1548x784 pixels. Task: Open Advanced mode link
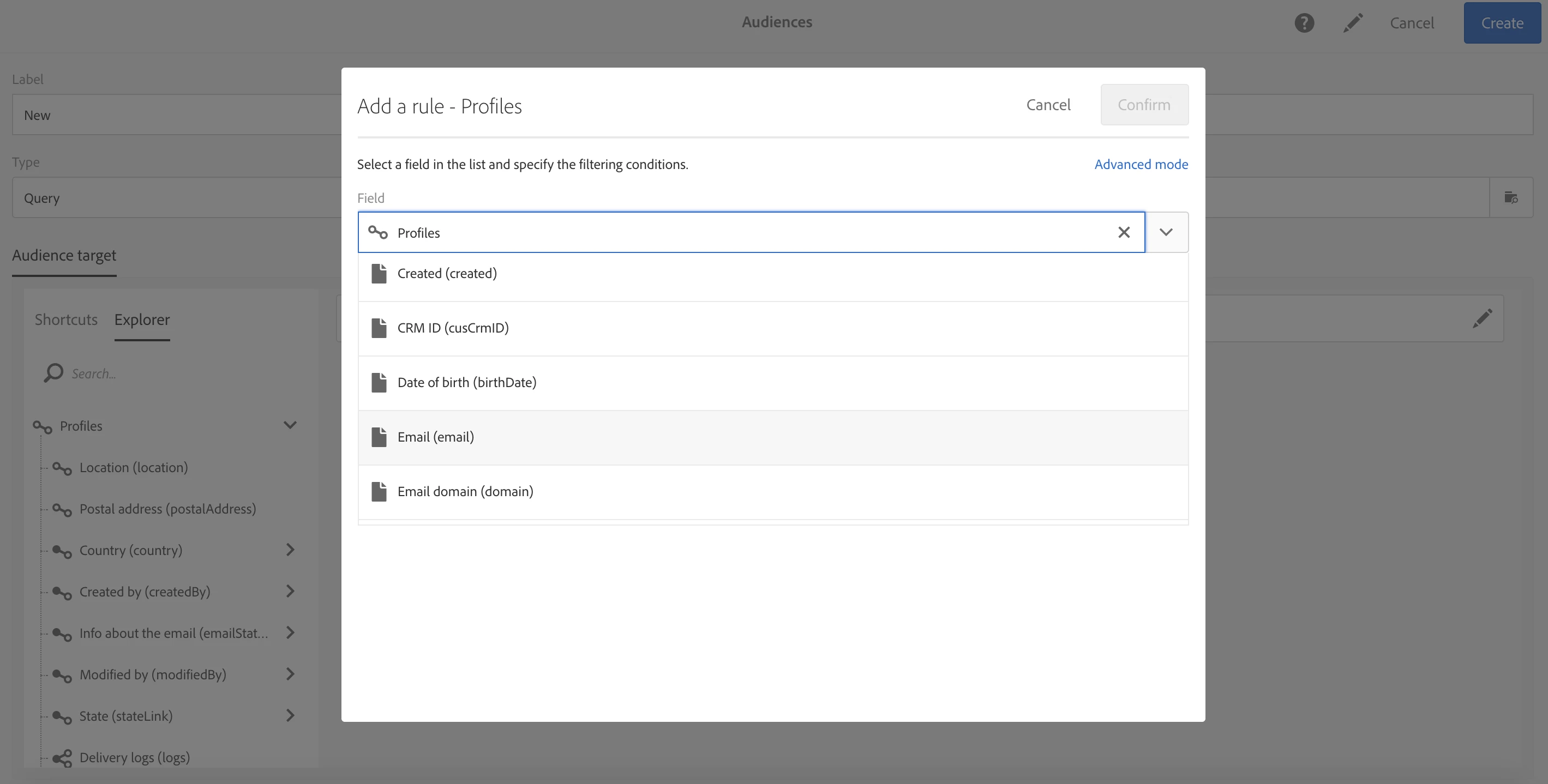pyautogui.click(x=1141, y=164)
